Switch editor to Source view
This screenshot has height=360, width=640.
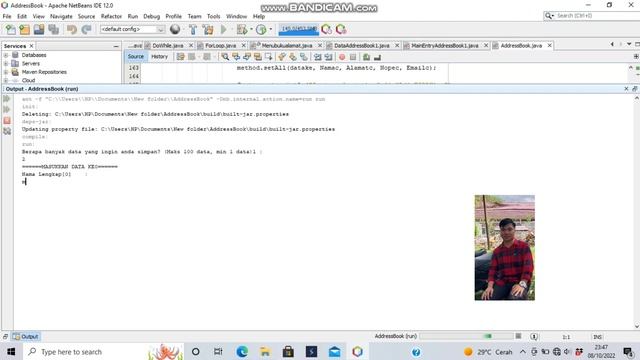point(136,57)
